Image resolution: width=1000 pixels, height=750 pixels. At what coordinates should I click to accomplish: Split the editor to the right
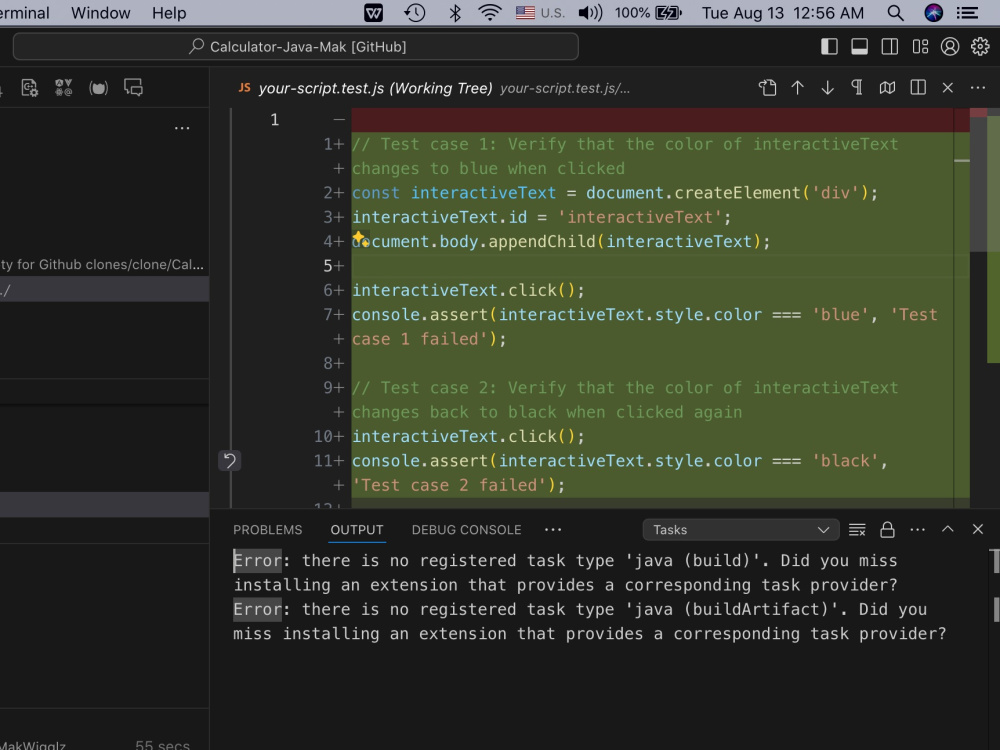pyautogui.click(x=918, y=87)
